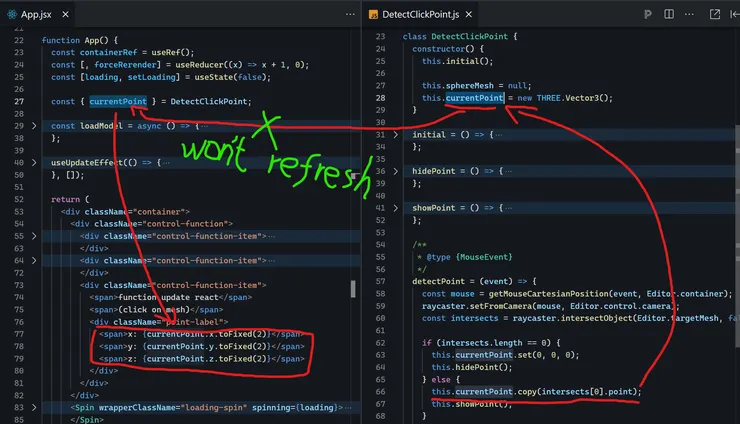740x424 pixels.
Task: Expand the folded hidePoint method on line 36
Action: pos(395,171)
